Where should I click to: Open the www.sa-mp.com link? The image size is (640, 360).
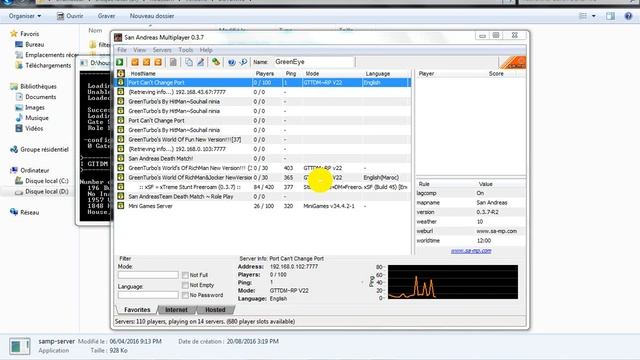coord(471,251)
